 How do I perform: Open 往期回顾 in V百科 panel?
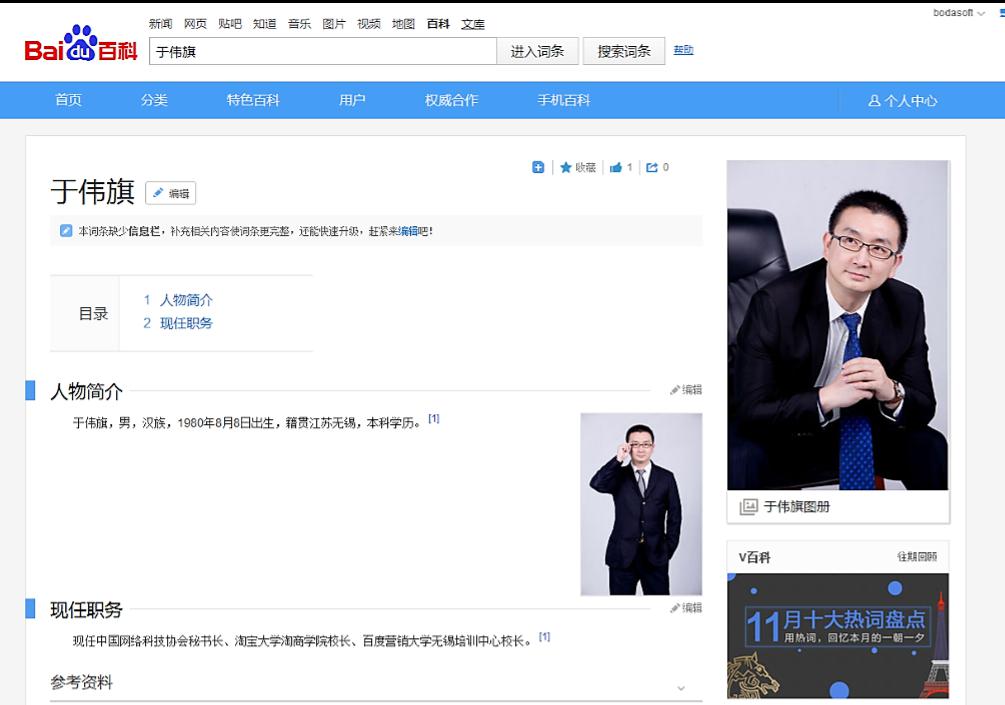[x=917, y=557]
